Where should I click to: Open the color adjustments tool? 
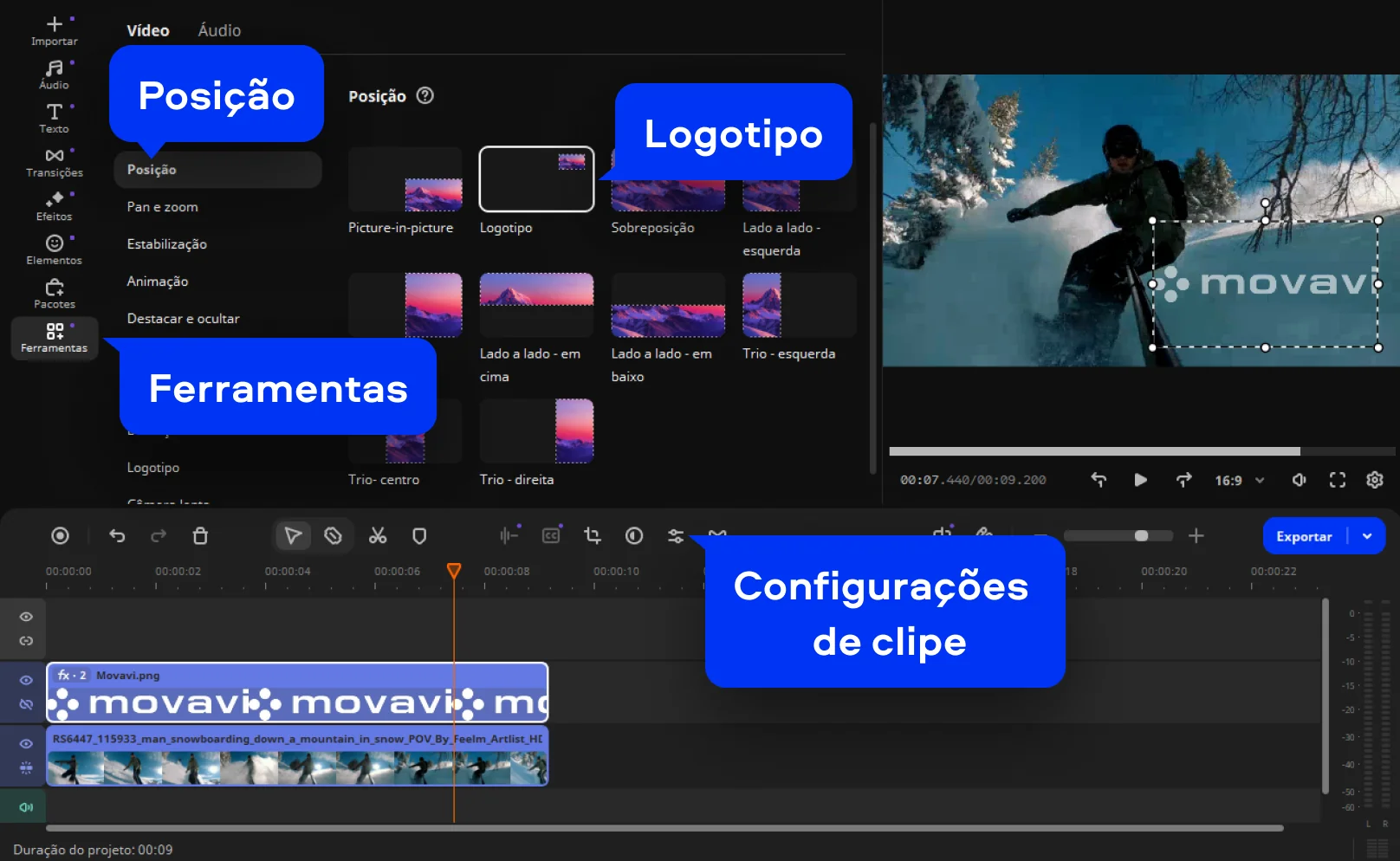634,536
